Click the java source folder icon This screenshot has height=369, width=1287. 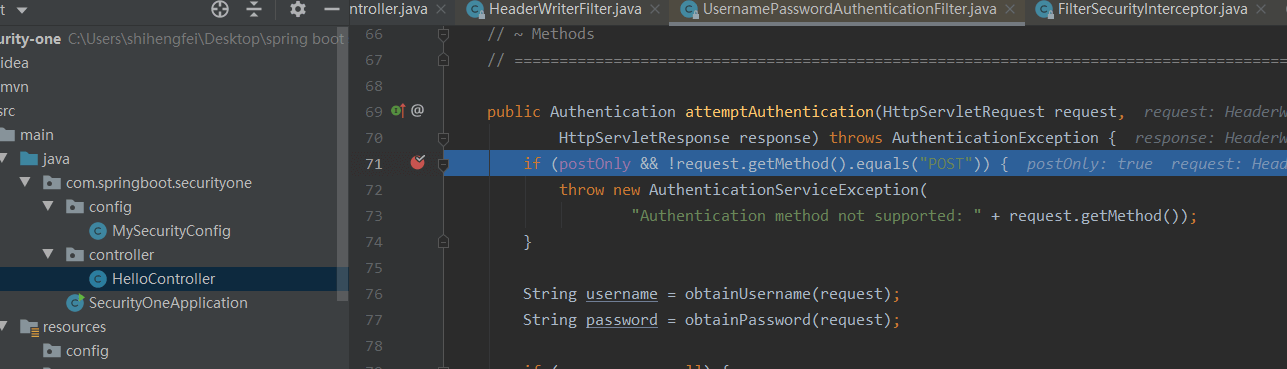pos(29,159)
